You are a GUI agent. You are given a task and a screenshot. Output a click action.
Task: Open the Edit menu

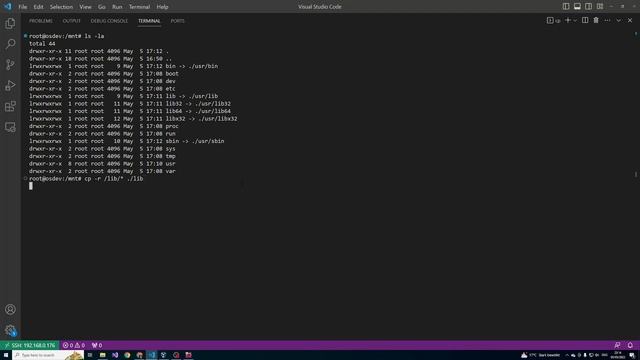click(38, 7)
